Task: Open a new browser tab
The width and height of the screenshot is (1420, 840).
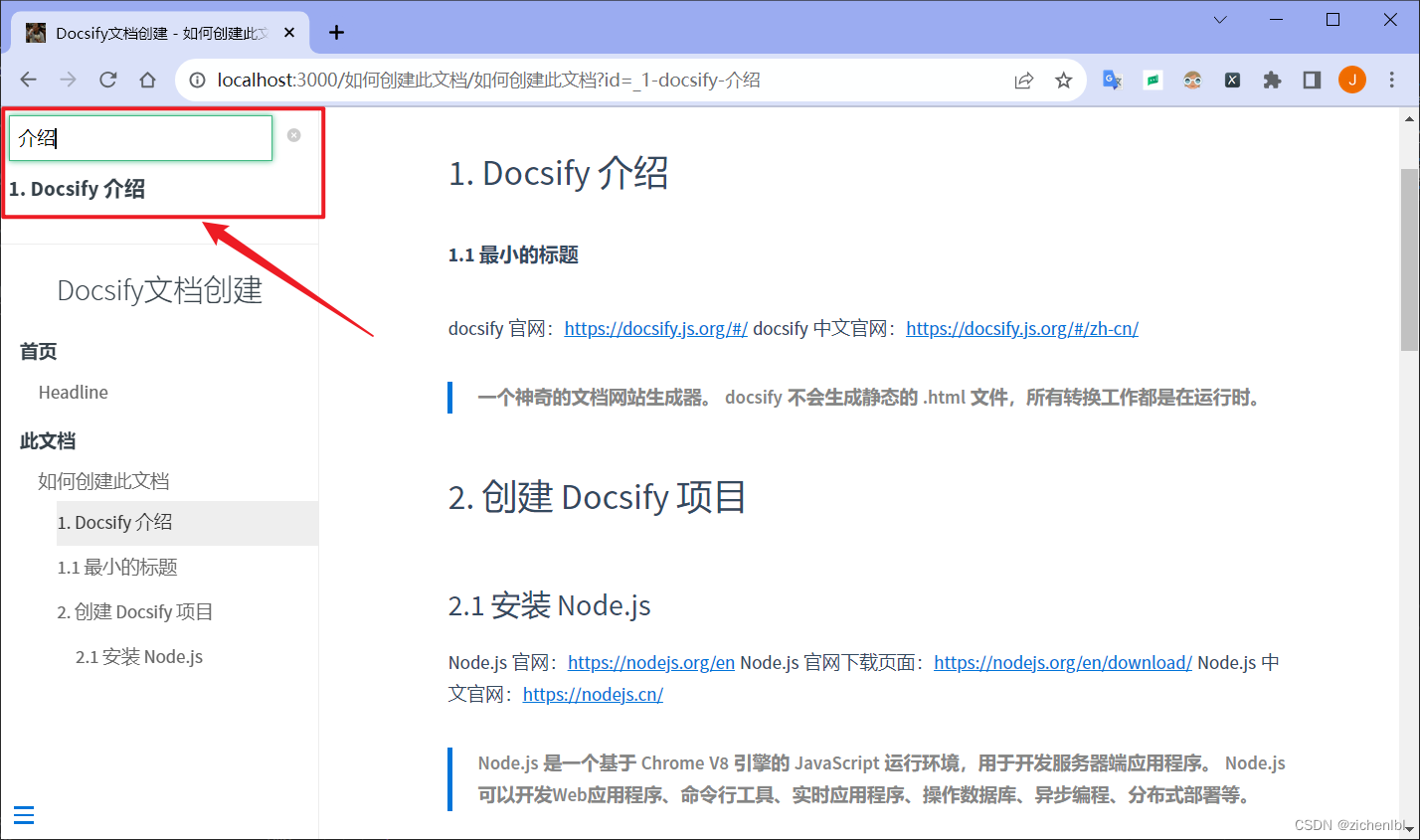Action: [337, 33]
